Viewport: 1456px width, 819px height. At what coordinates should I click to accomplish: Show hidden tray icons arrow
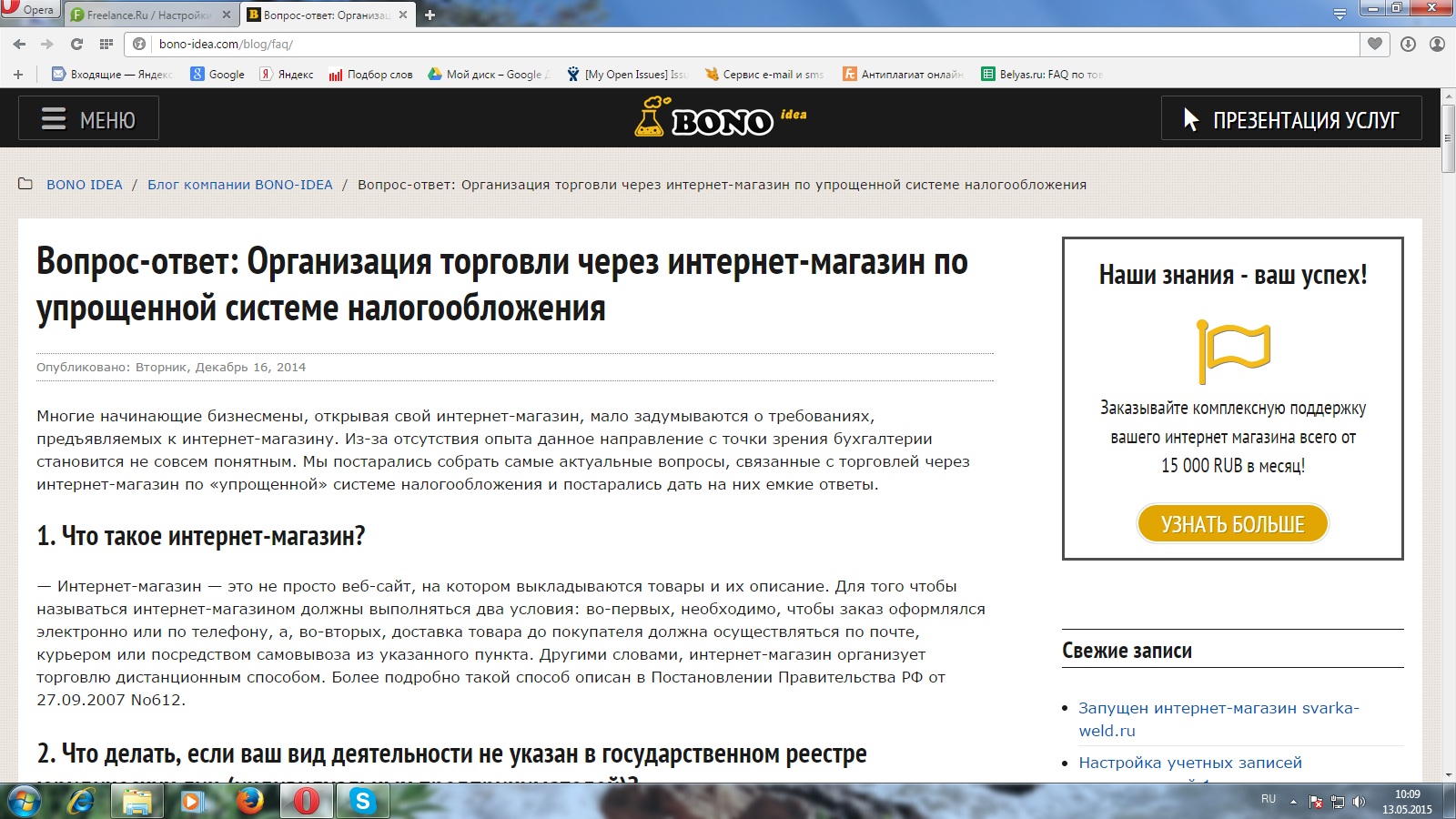click(1293, 802)
